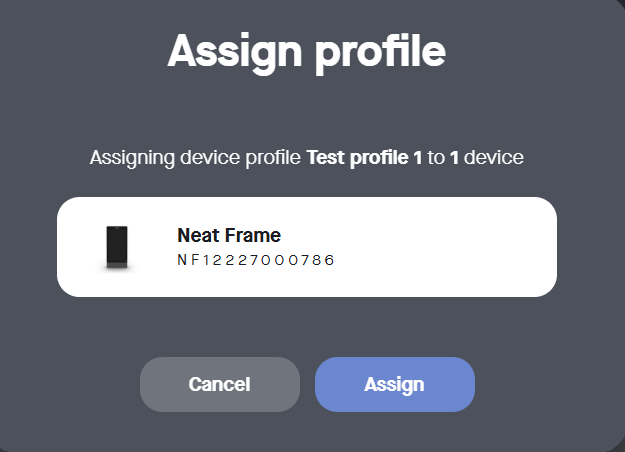Click the NF prefix of the serial number
625x452 pixels.
pyautogui.click(x=184, y=261)
